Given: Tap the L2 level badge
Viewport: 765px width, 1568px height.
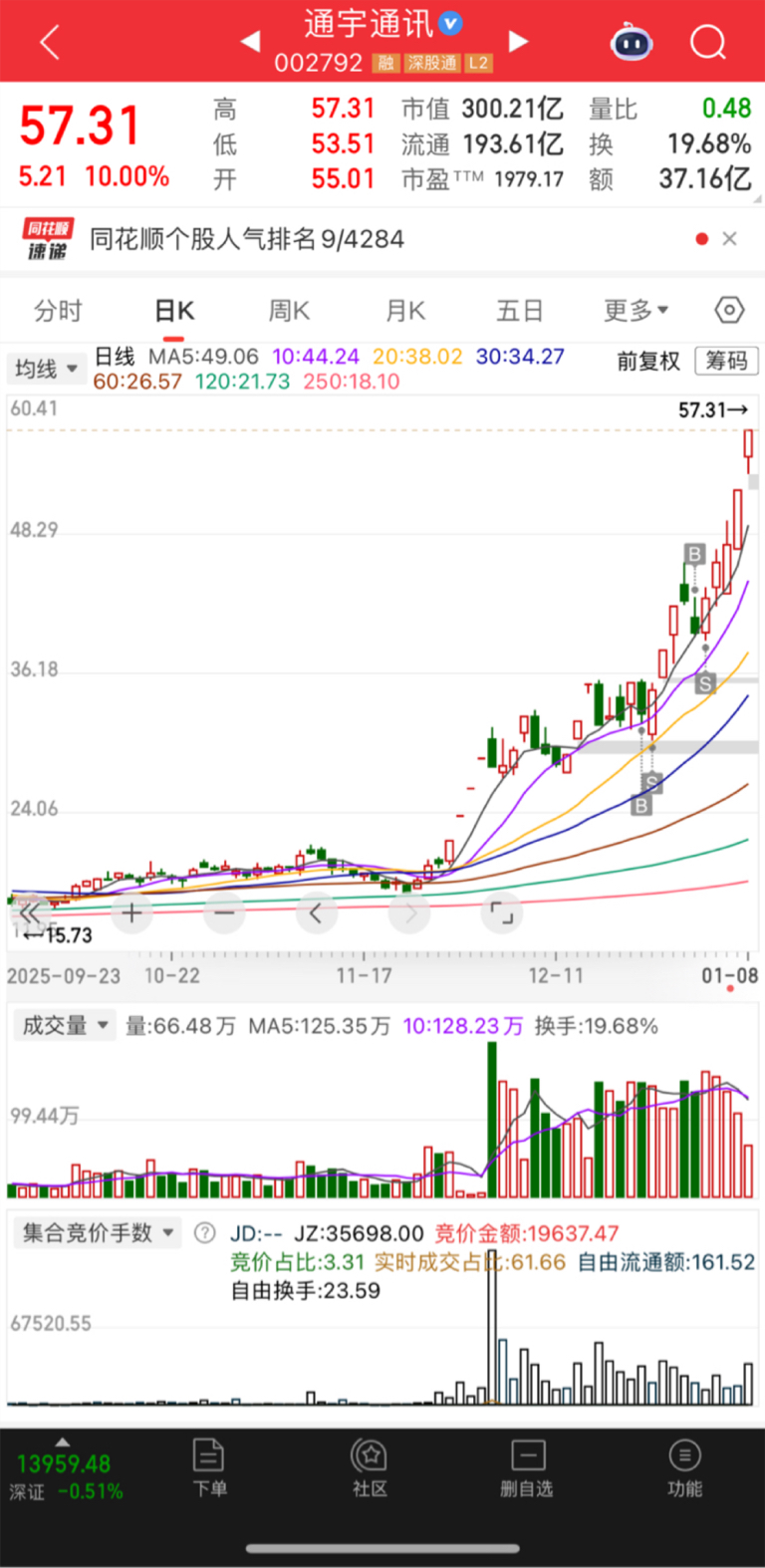Looking at the screenshot, I should coord(479,63).
